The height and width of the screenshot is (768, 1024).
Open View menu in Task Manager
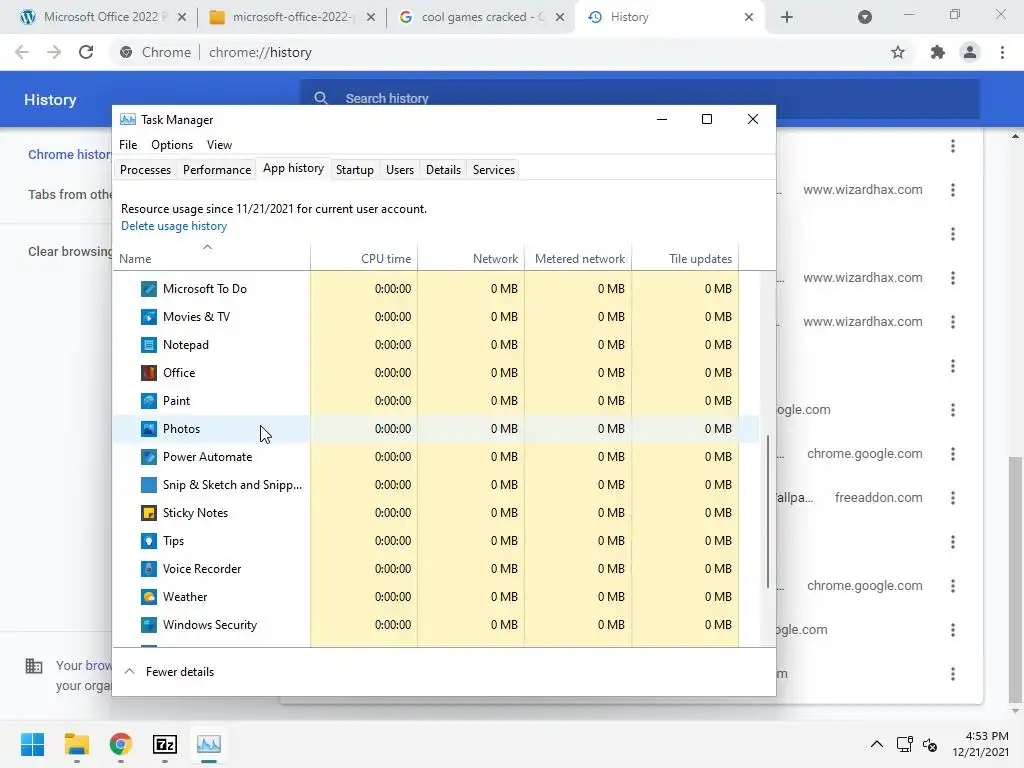pos(219,145)
